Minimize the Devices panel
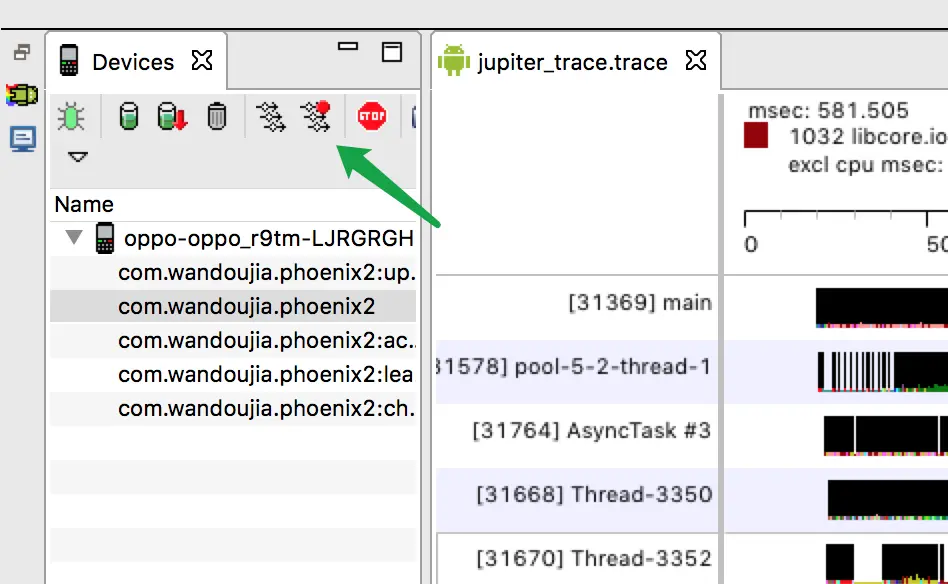948x584 pixels. (348, 46)
